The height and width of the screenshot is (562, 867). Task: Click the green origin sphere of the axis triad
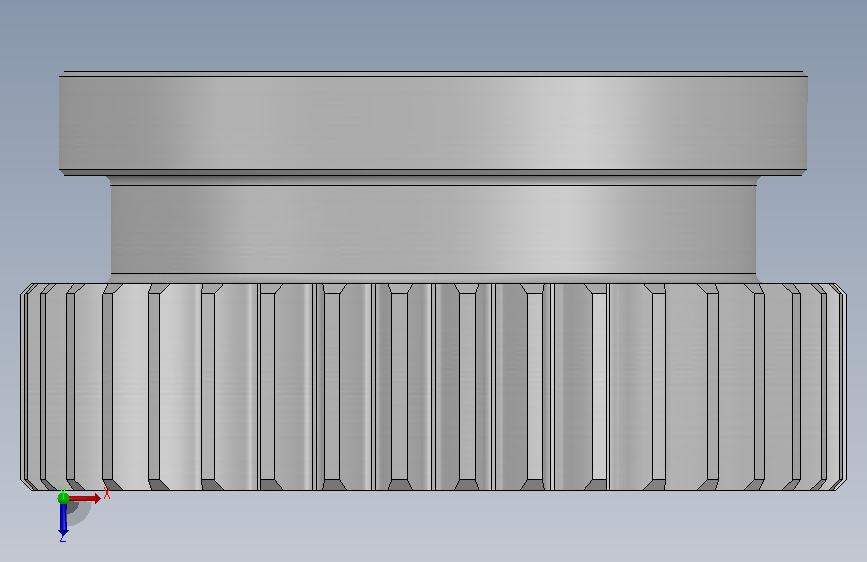pos(63,497)
